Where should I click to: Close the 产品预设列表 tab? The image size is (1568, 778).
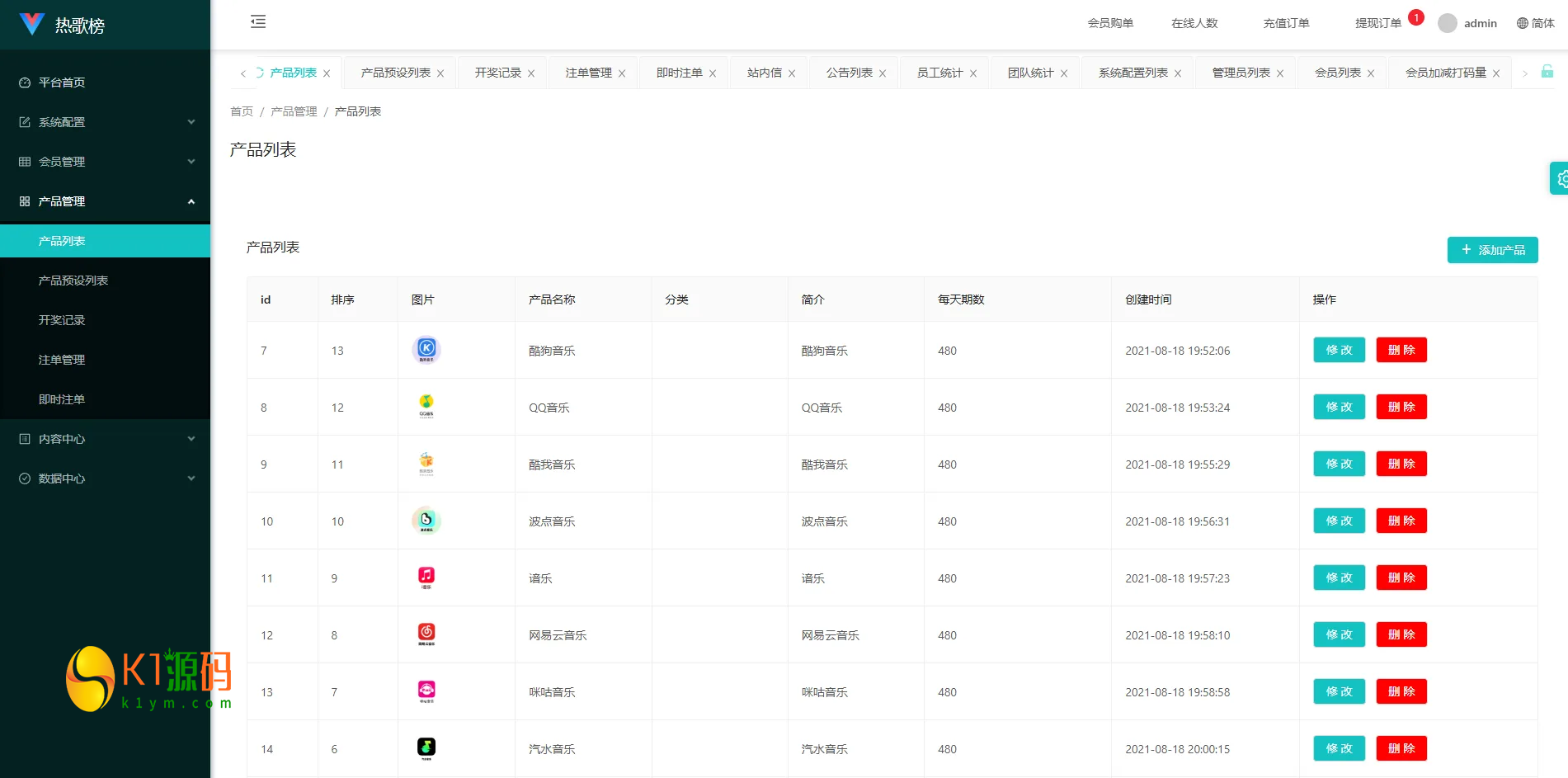coord(440,73)
